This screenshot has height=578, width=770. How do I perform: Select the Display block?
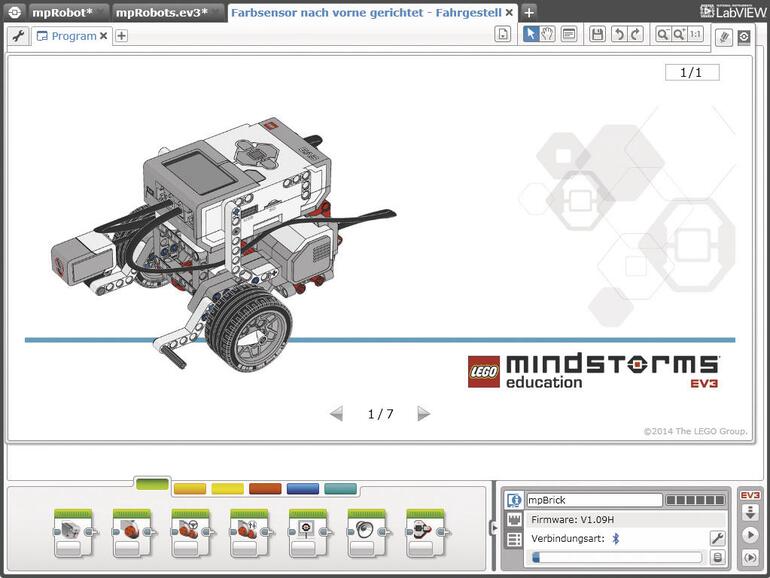(x=308, y=532)
